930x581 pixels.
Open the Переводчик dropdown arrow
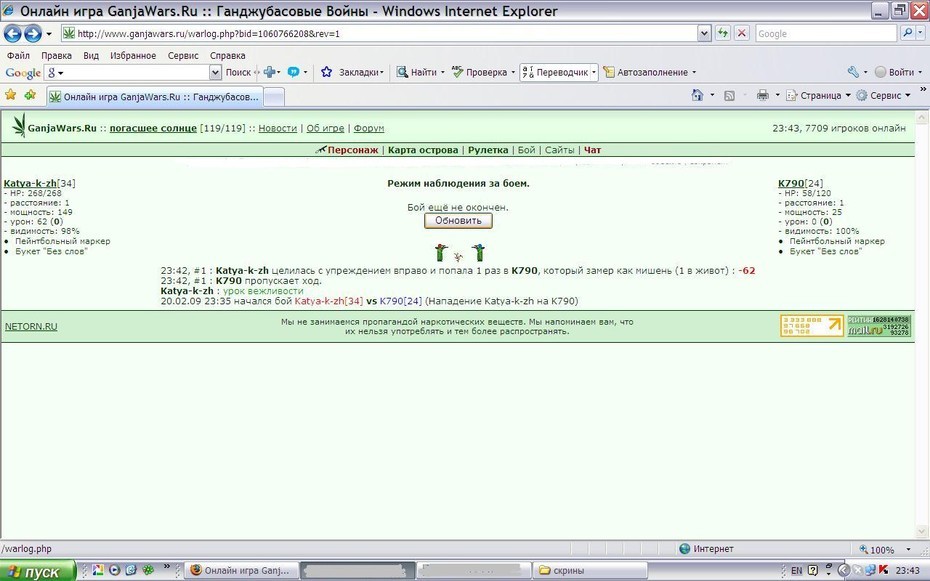point(594,72)
